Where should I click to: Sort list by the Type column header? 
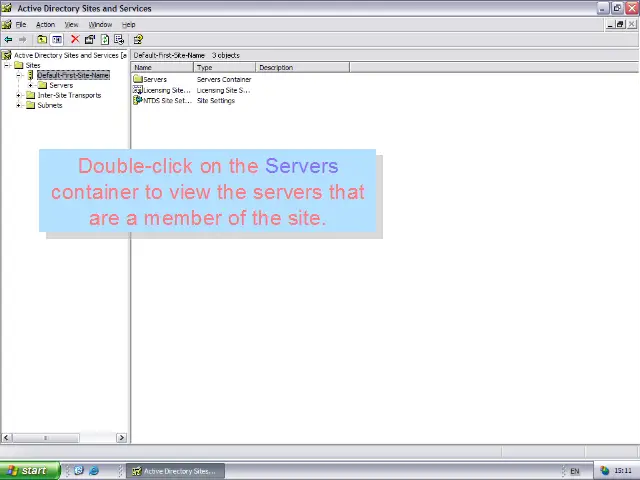point(224,67)
